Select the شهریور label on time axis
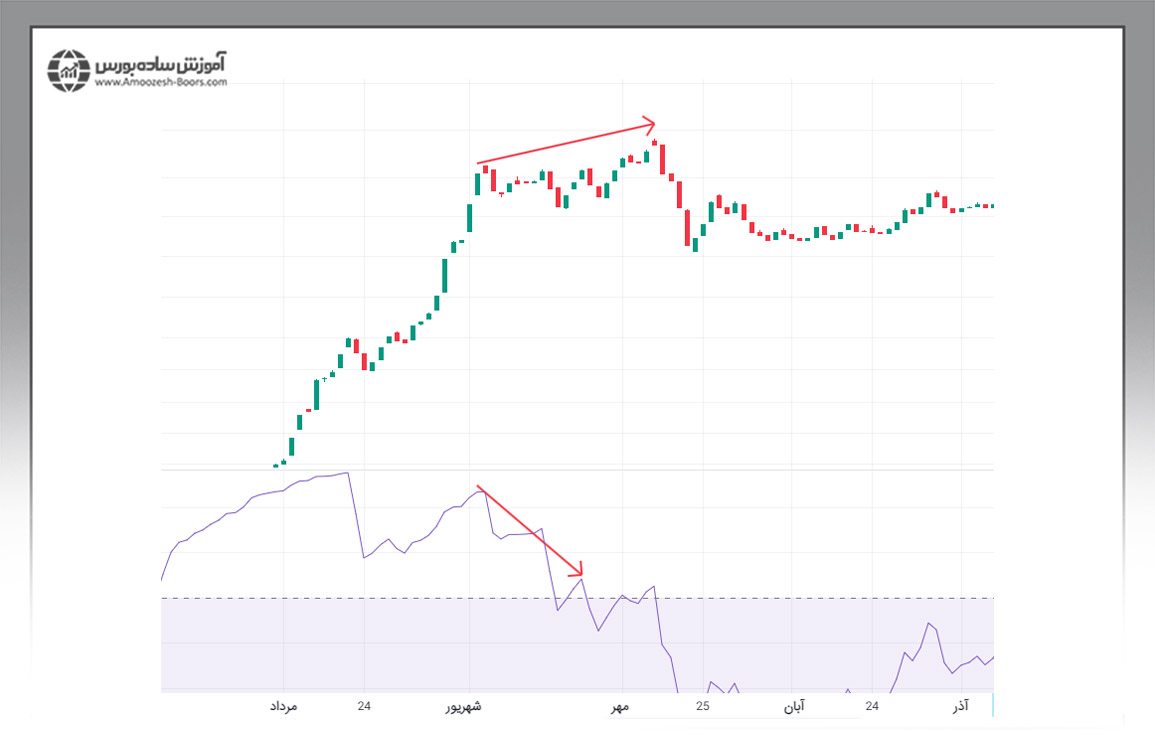The height and width of the screenshot is (739, 1155). pos(463,707)
